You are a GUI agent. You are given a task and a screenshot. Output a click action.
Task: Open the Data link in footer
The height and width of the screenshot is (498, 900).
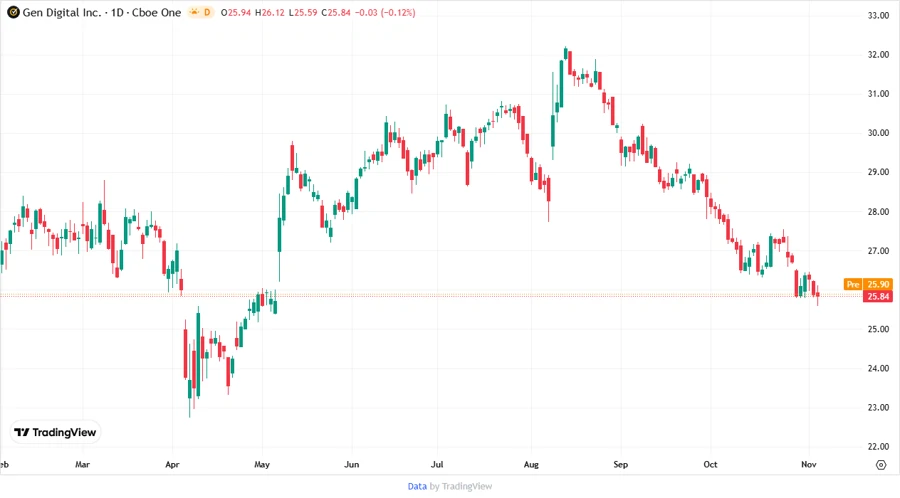(417, 486)
